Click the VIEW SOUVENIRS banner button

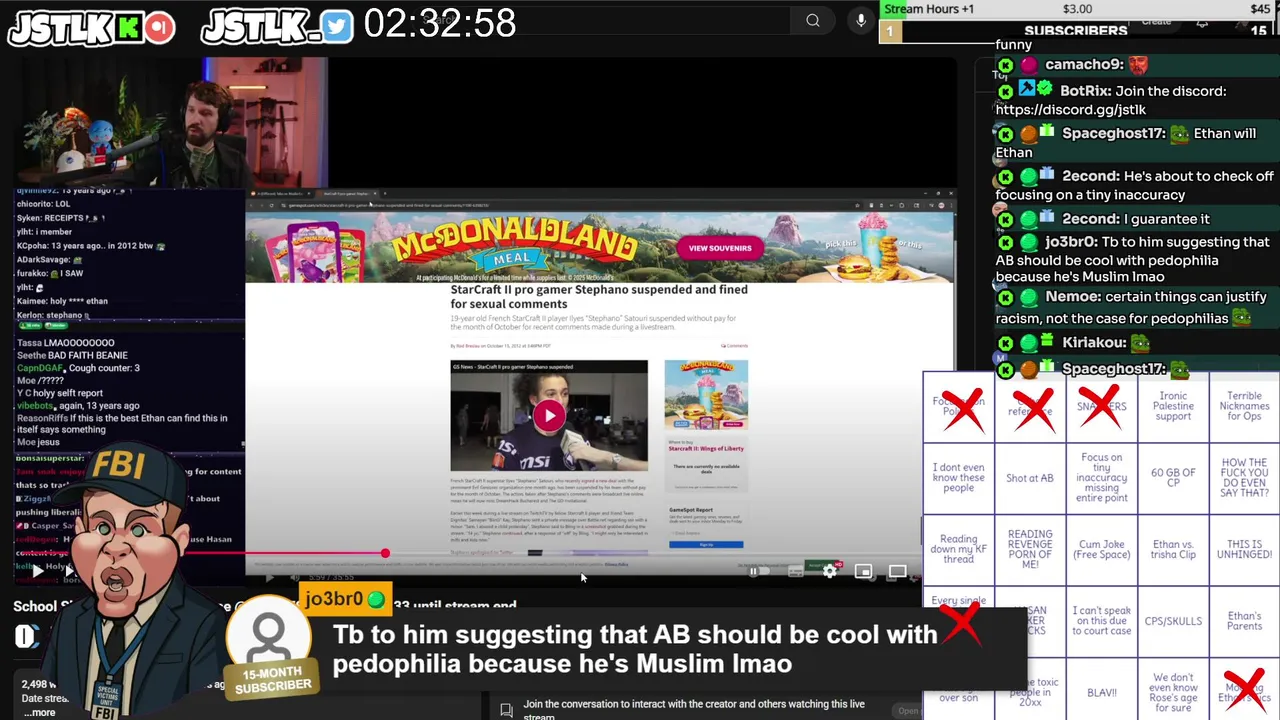720,248
